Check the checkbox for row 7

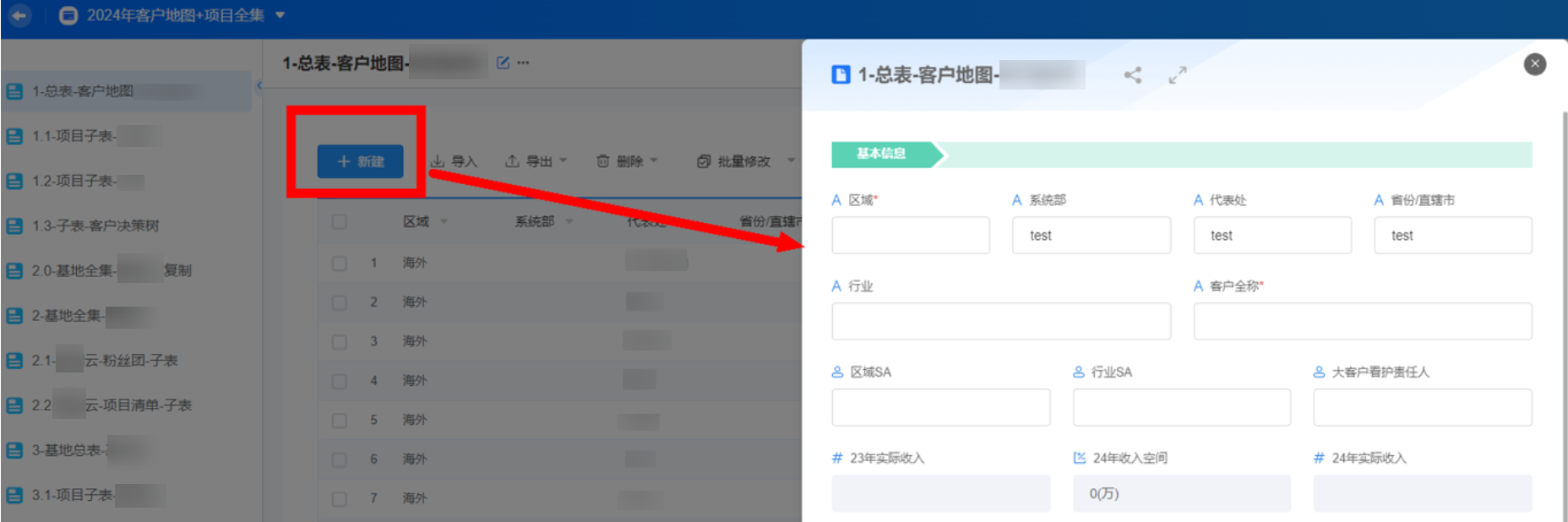pos(340,498)
